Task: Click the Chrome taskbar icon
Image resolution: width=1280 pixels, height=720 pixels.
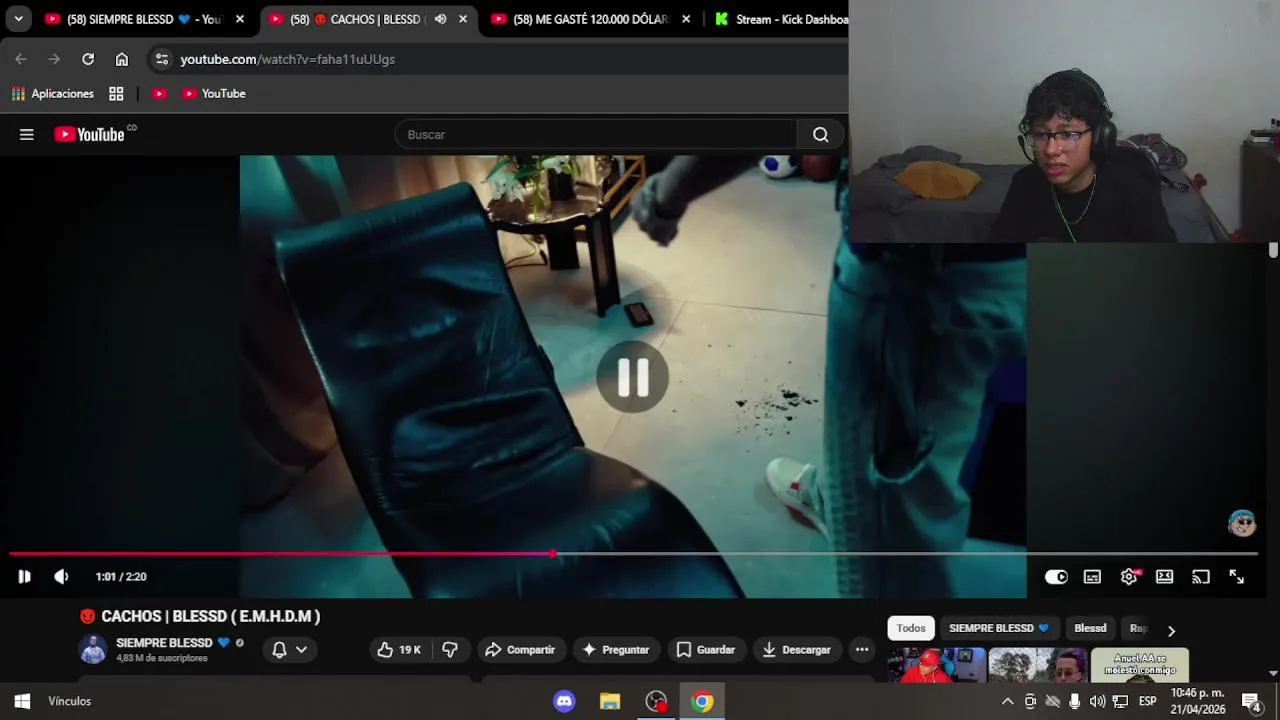Action: coord(702,701)
